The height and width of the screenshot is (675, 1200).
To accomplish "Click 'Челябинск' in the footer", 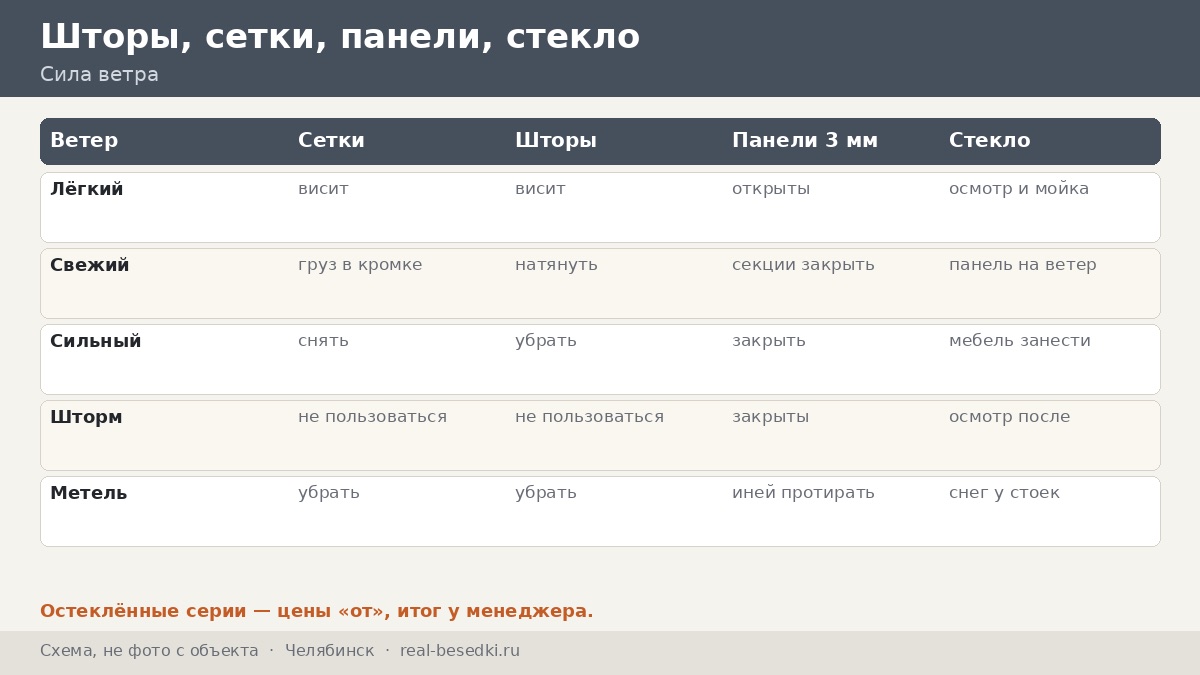I will pyautogui.click(x=330, y=651).
